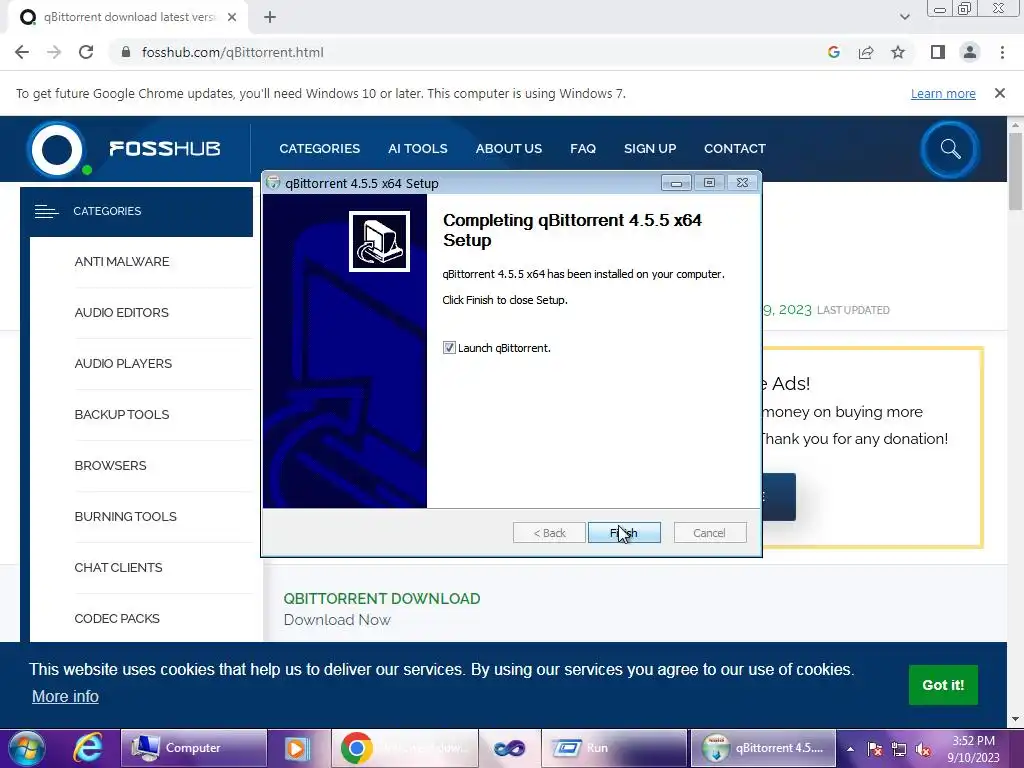Screen dimensions: 1024x768
Task: Select the qBittorrent download browser tab
Action: tap(127, 18)
